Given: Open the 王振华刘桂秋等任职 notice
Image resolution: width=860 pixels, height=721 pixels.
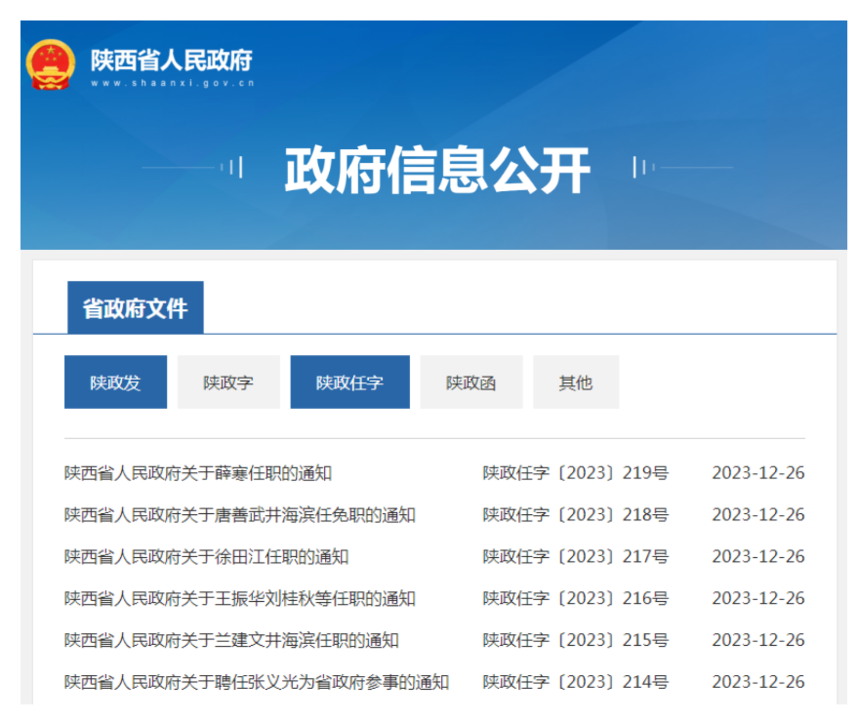Looking at the screenshot, I should tap(240, 599).
